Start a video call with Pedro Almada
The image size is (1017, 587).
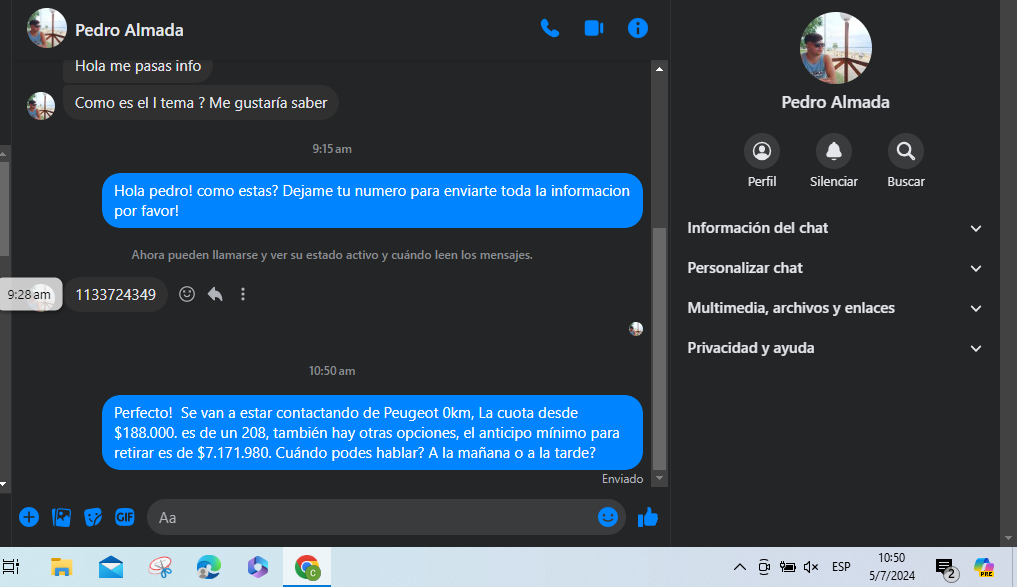click(x=593, y=29)
